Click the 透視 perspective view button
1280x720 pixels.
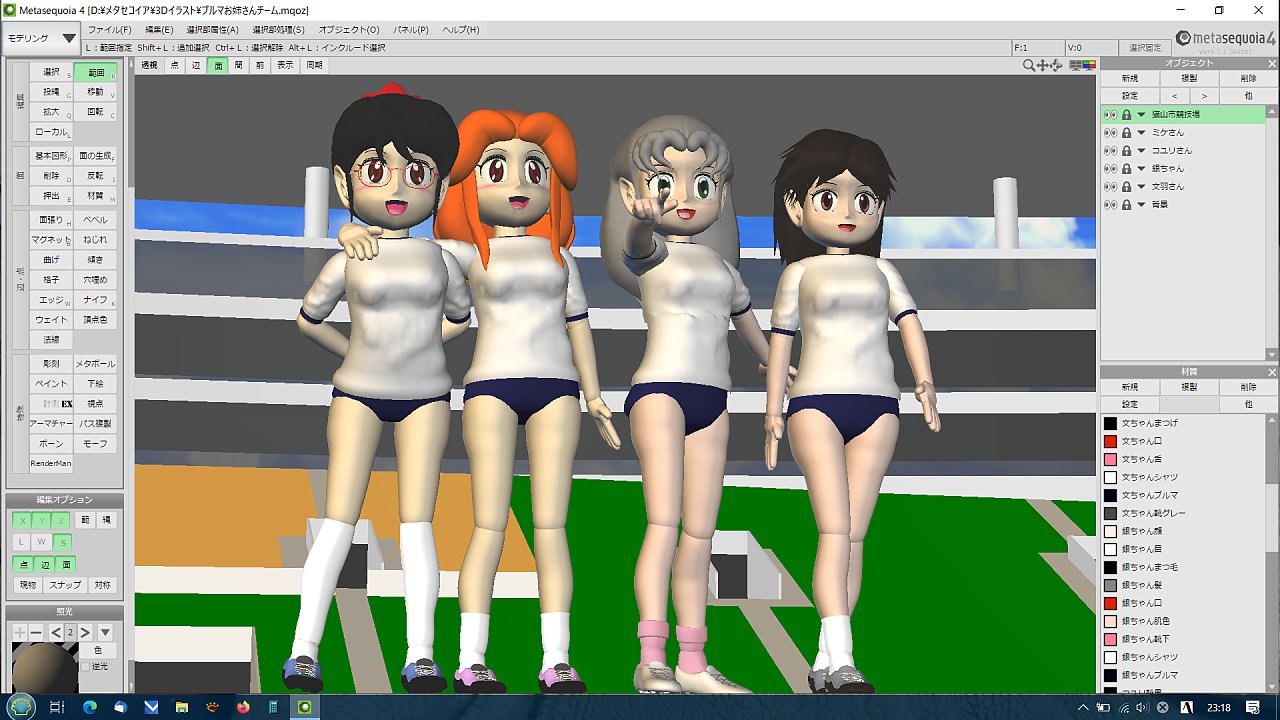click(x=149, y=65)
